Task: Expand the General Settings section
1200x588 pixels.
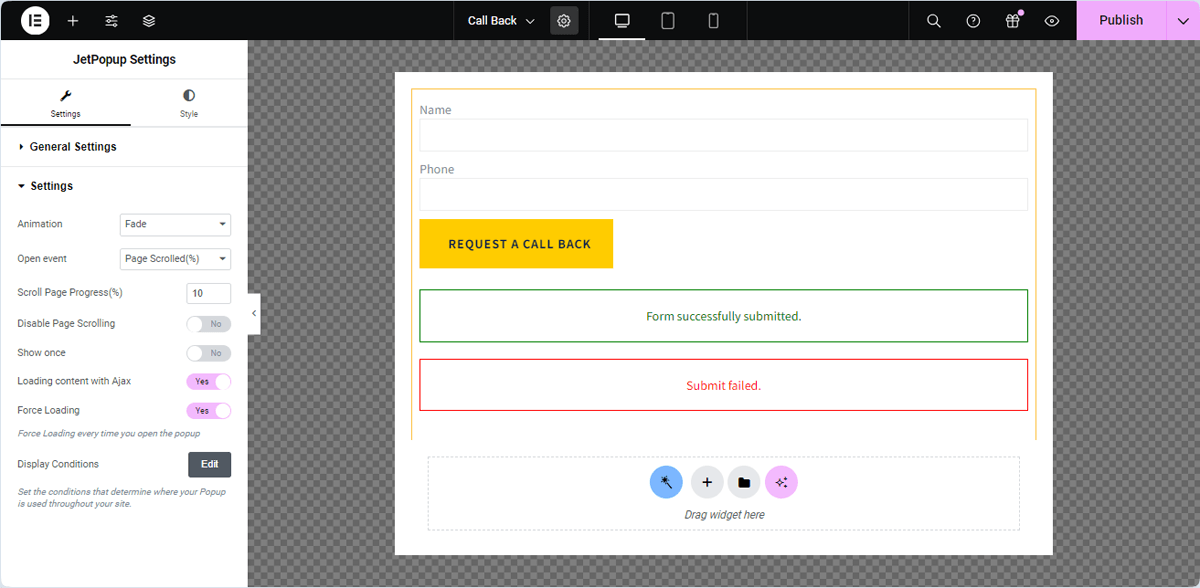Action: point(70,146)
